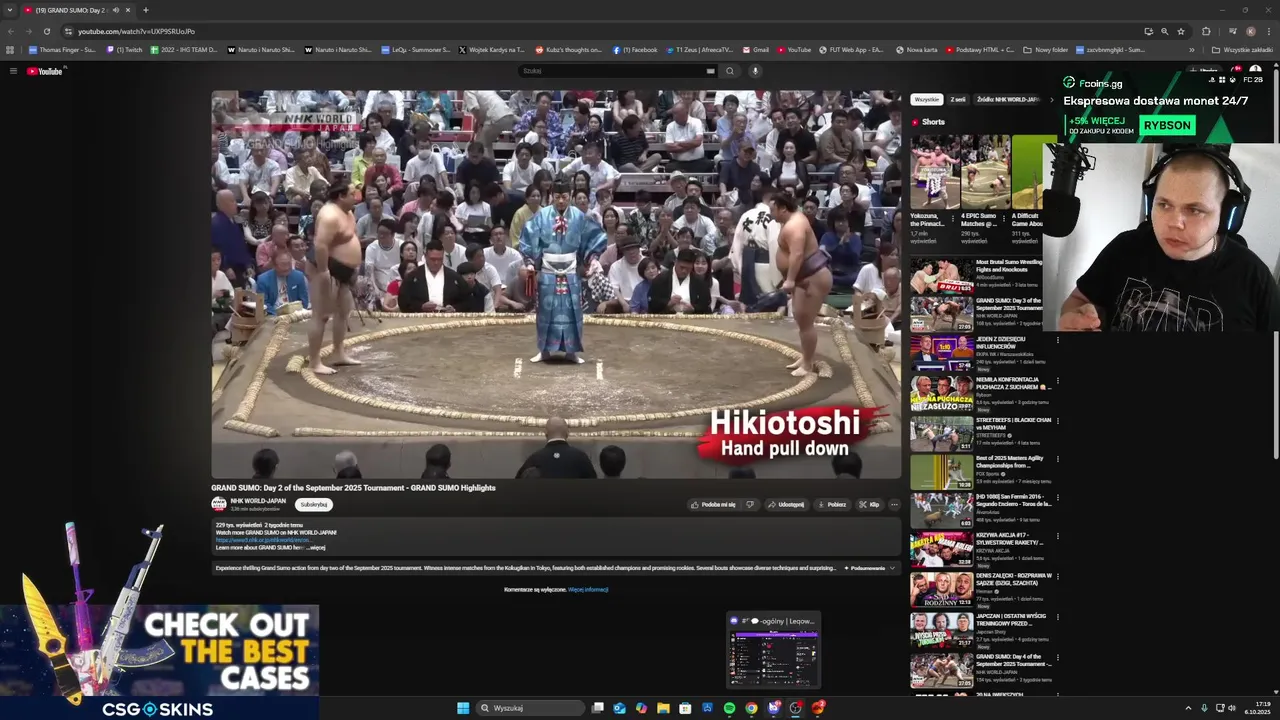Open File Explorer from the taskbar
This screenshot has width=1280, height=720.
point(663,708)
